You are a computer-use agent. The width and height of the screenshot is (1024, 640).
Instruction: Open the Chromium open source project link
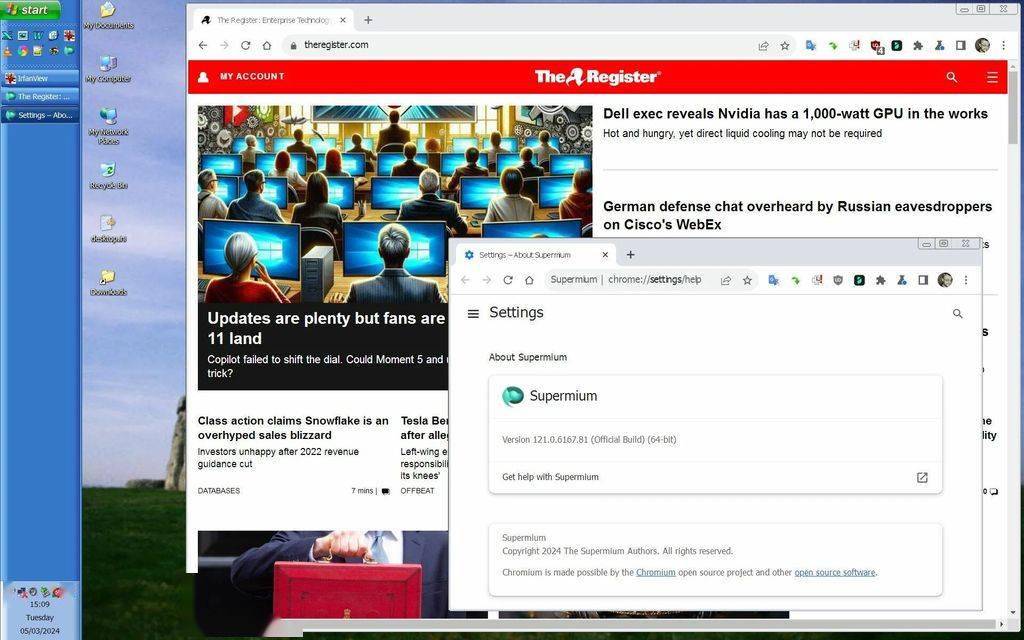[656, 572]
